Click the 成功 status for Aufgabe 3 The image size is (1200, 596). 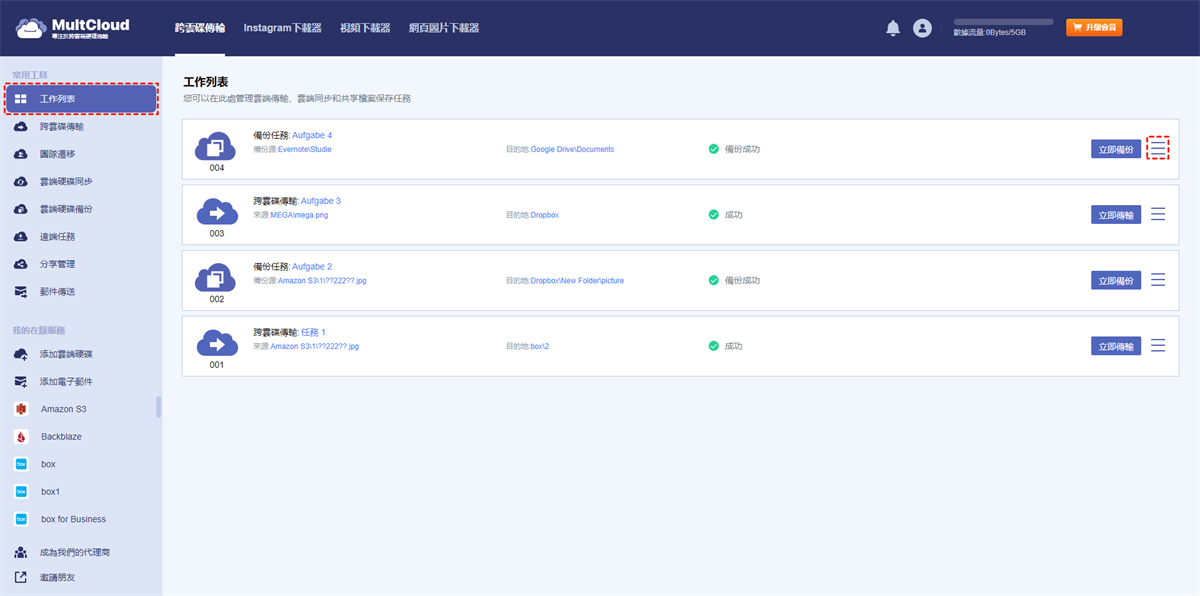coord(726,214)
